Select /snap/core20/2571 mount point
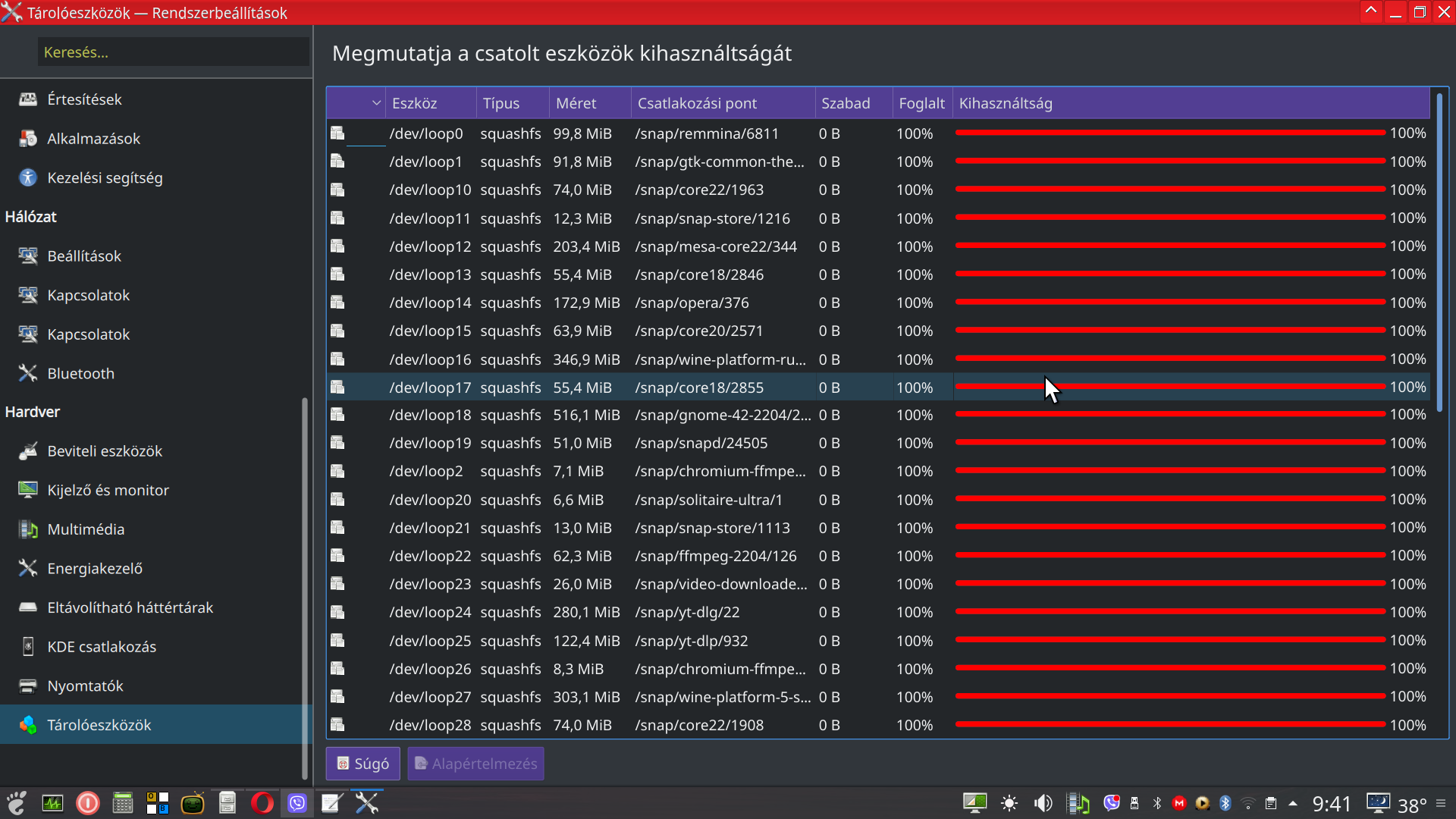This screenshot has height=819, width=1456. [698, 331]
